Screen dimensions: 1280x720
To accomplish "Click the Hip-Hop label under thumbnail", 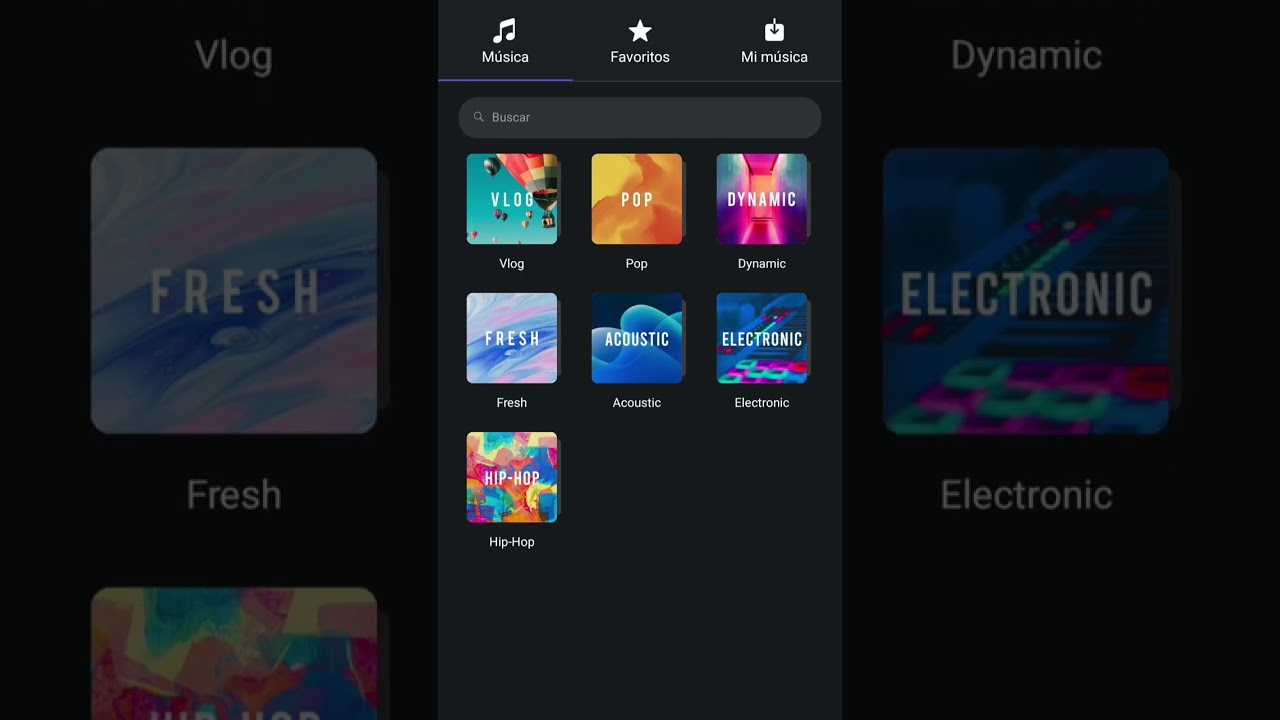I will tap(512, 542).
